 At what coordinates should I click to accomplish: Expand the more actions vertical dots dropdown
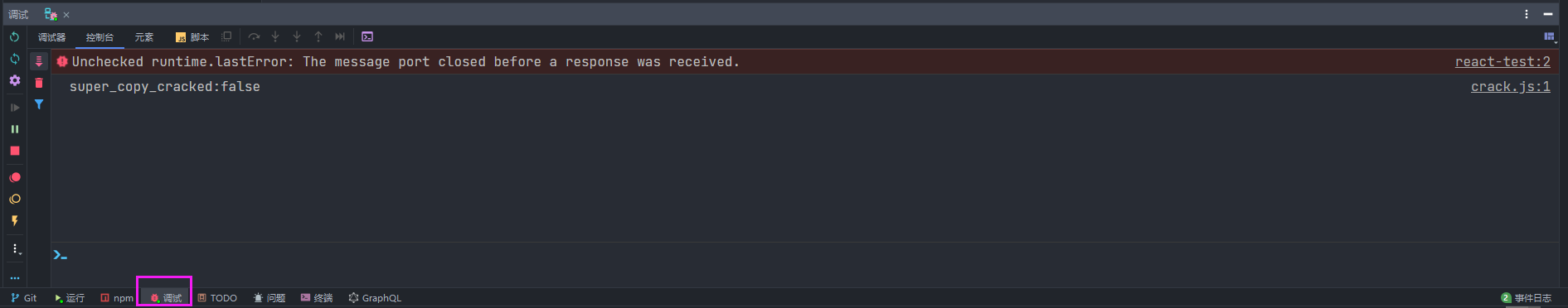pos(16,248)
